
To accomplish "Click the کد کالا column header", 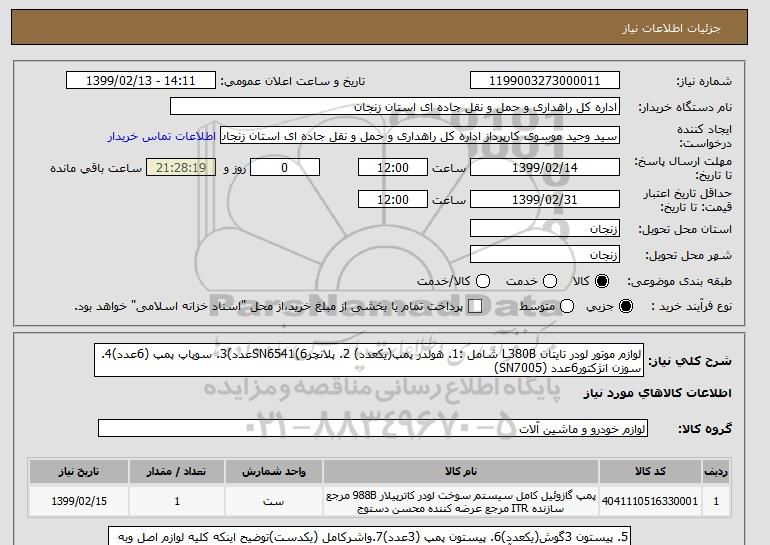I will point(650,471).
